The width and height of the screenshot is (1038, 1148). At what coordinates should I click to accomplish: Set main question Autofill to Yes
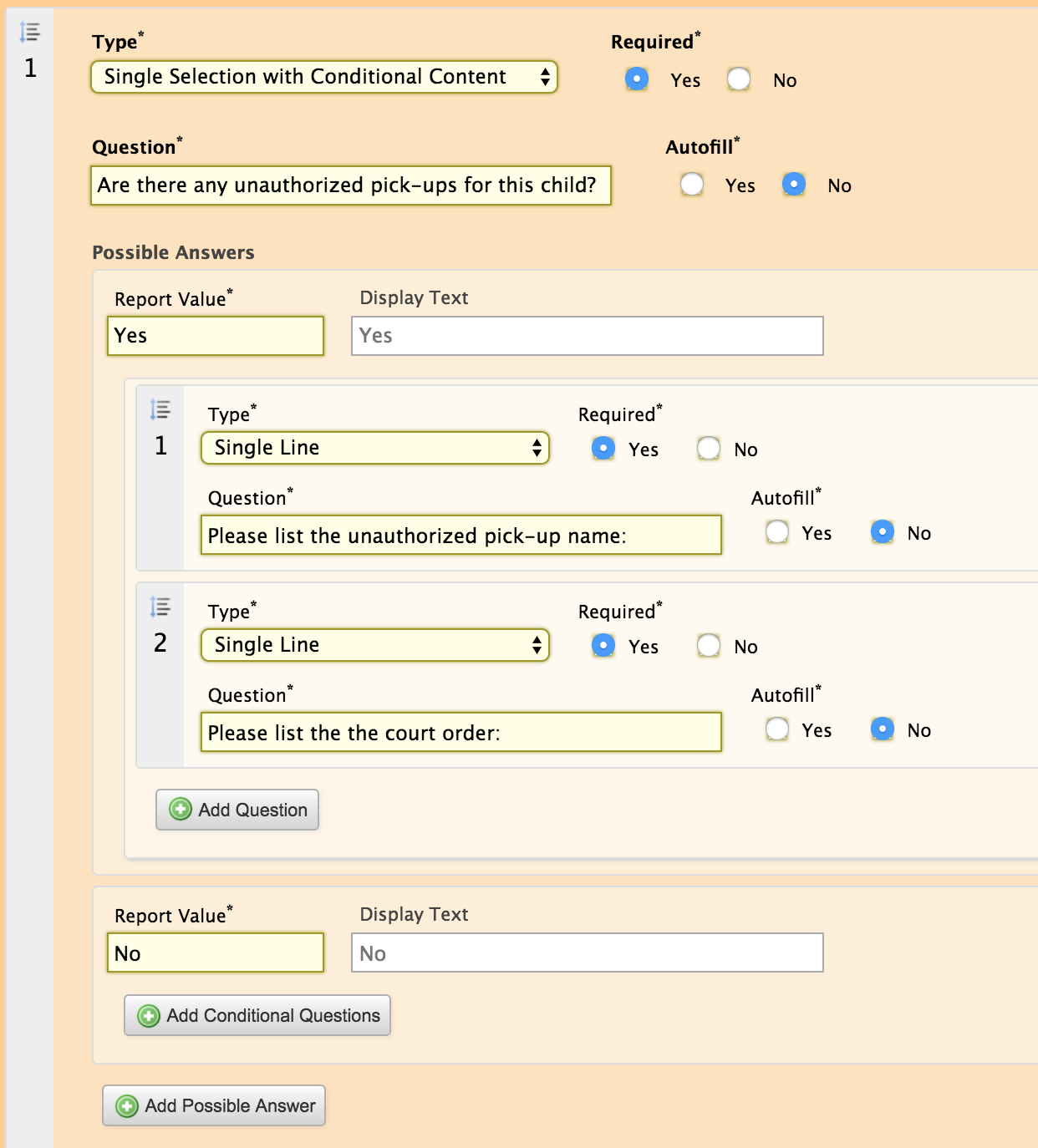pos(692,185)
